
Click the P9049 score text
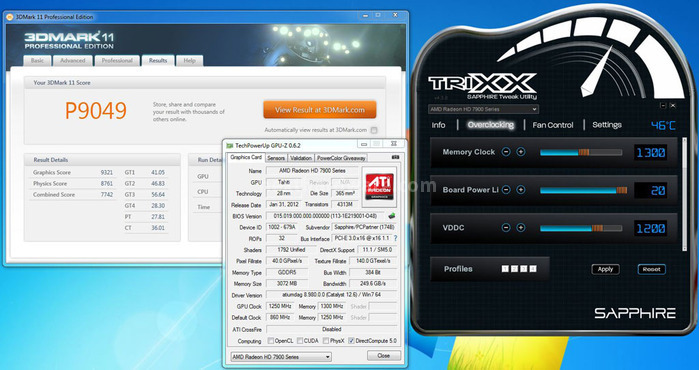pos(96,111)
